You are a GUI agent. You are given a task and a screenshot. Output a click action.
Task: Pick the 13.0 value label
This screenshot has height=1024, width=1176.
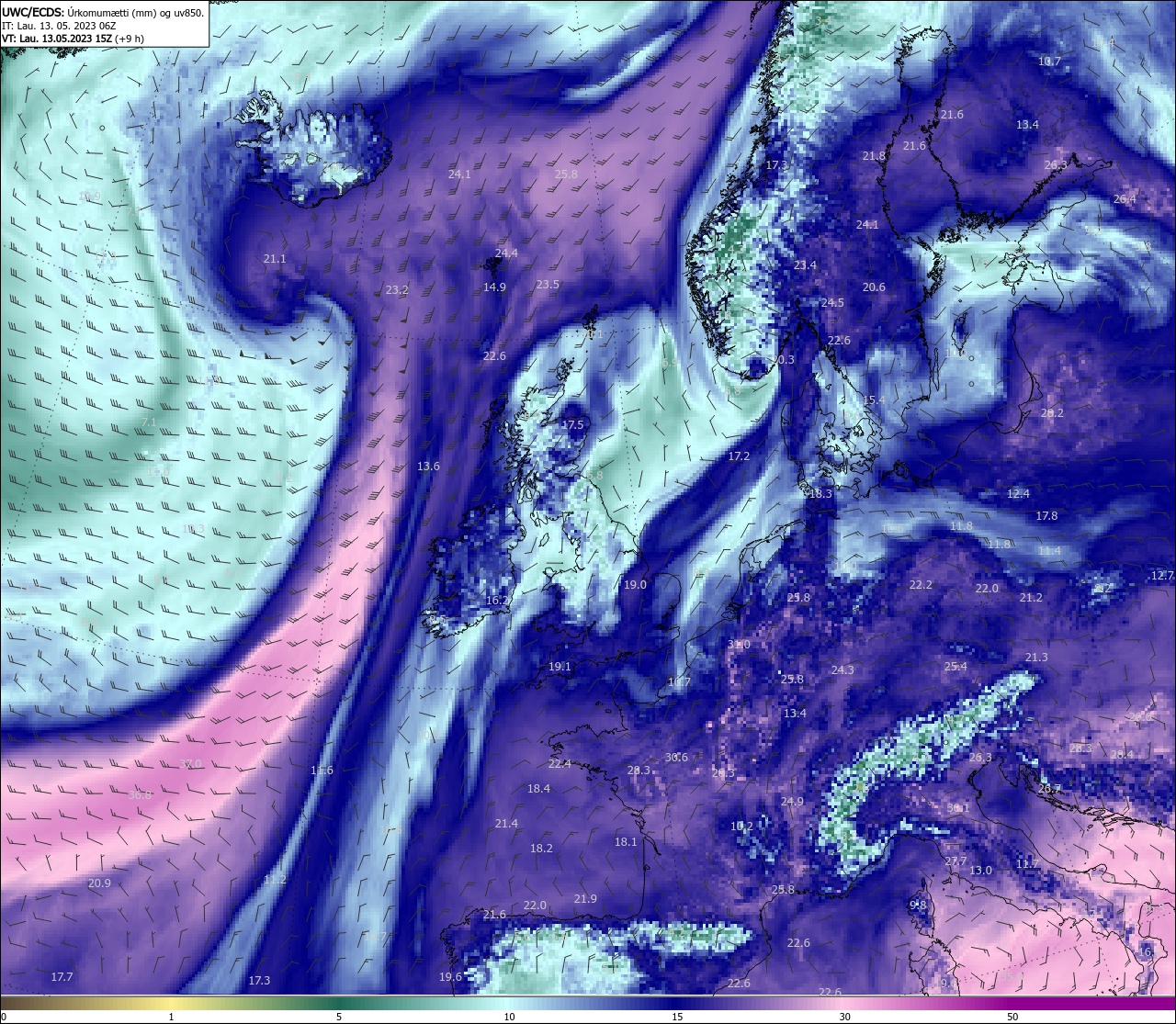coord(981,870)
